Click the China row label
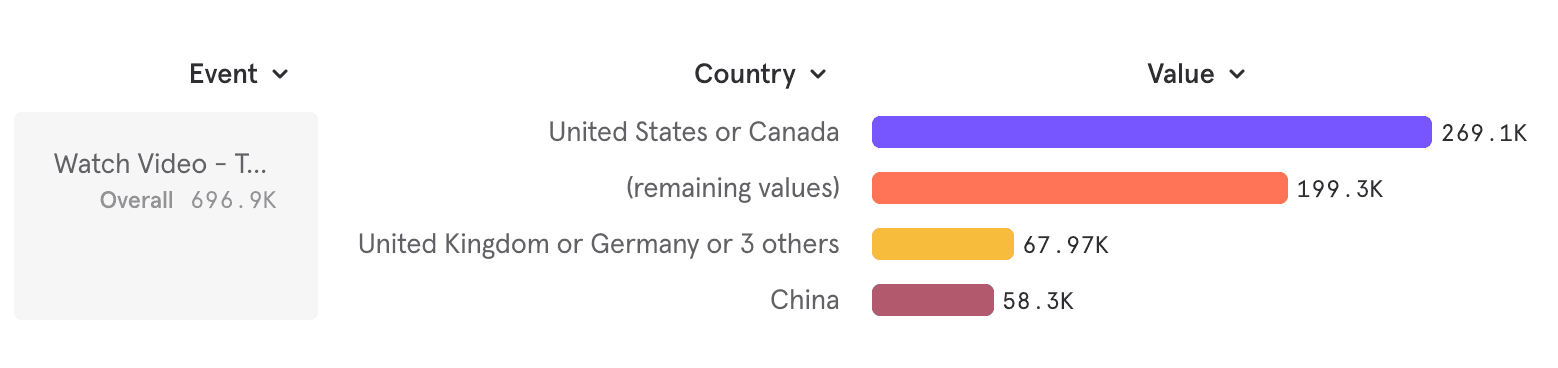 [805, 300]
